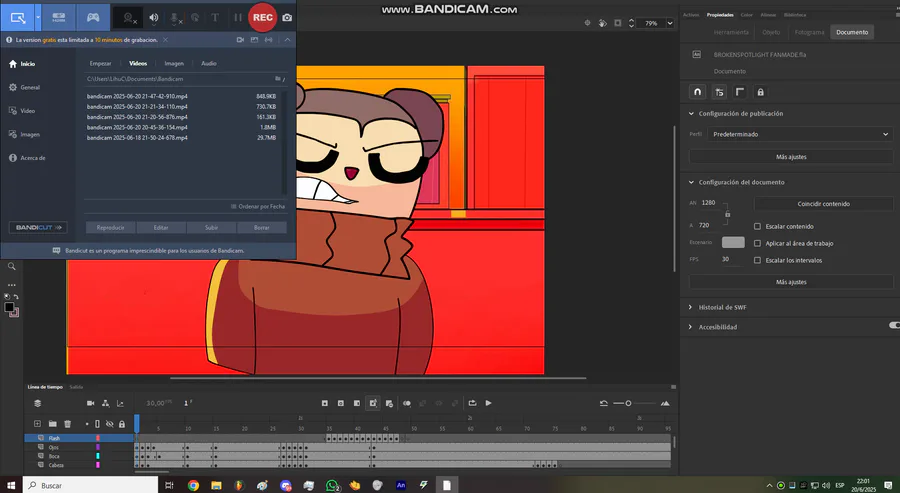Switch to Bandicam HDMI device recording mode
This screenshot has width=900, height=493.
click(59, 17)
